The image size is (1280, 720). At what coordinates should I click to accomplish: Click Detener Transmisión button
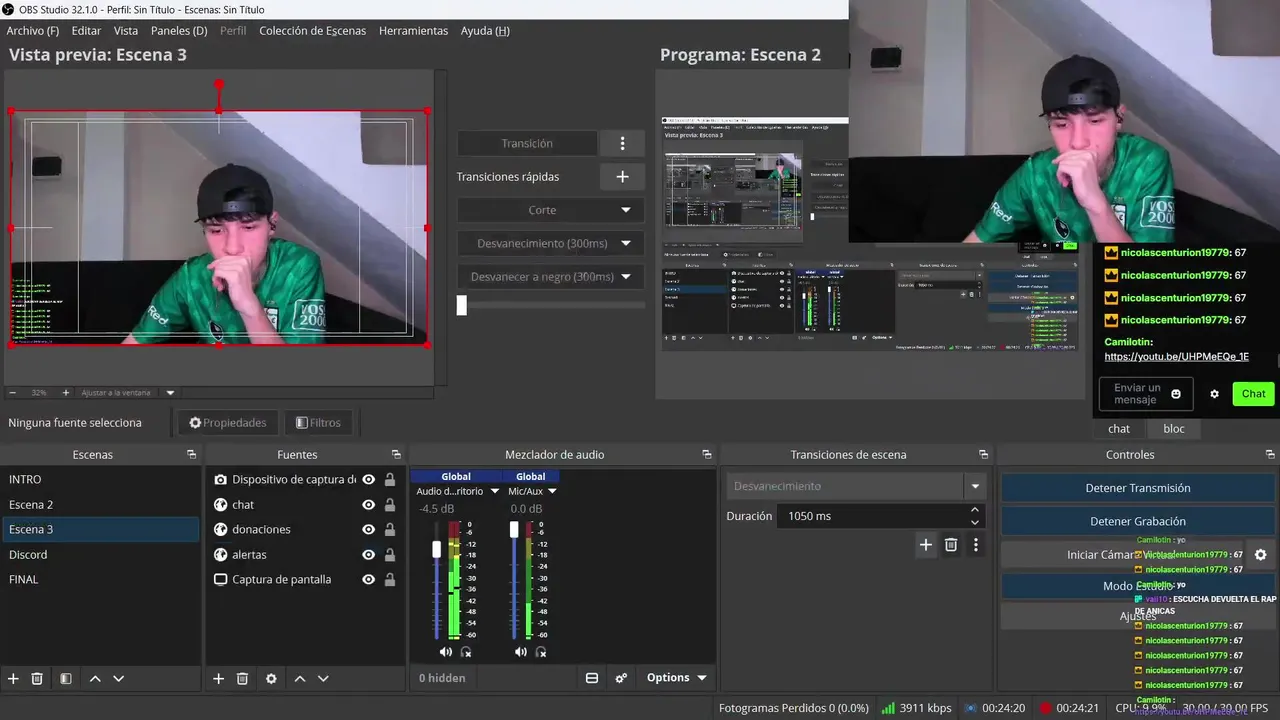(1138, 488)
